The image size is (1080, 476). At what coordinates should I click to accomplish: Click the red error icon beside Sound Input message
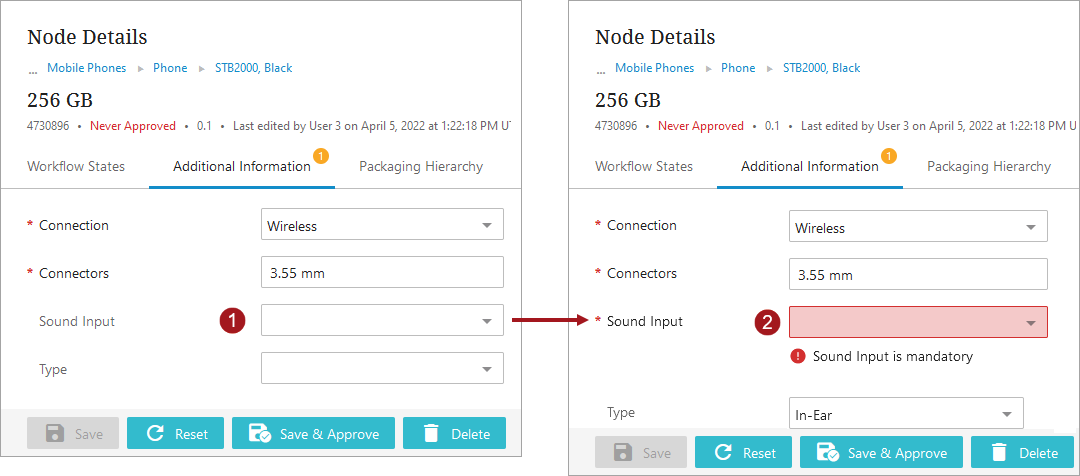pyautogui.click(x=798, y=356)
